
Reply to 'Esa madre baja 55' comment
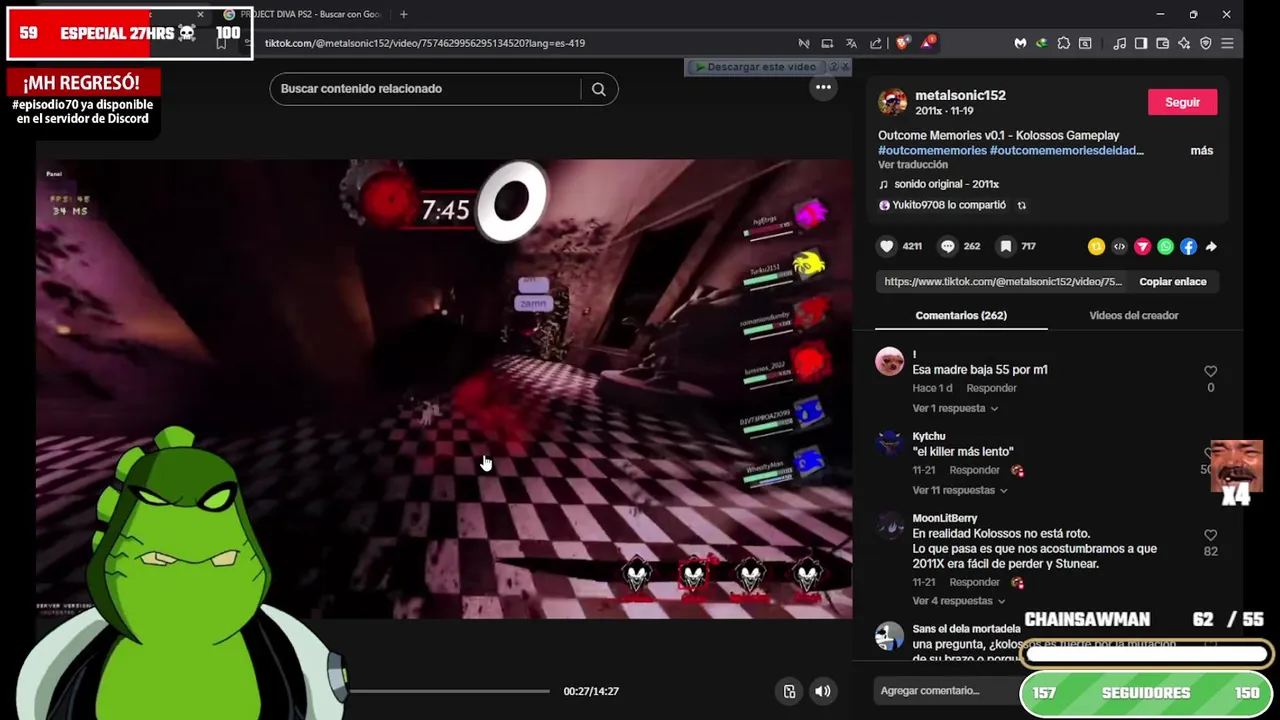[991, 388]
